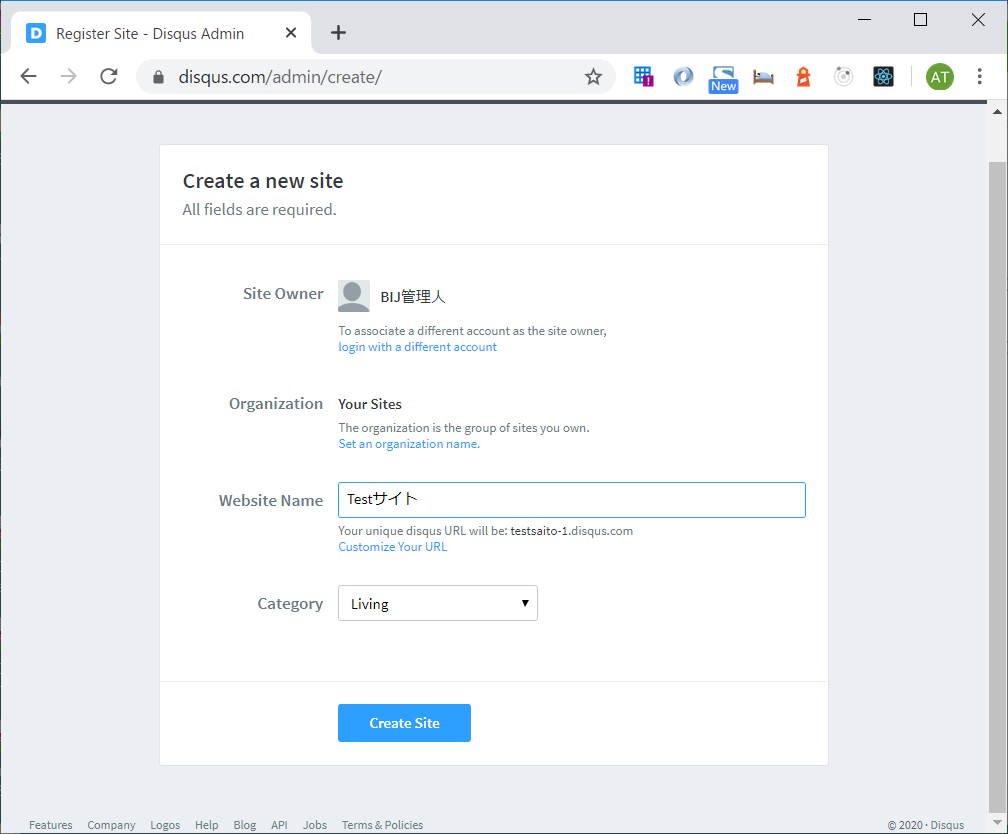Open Terms & Policies footer link
The height and width of the screenshot is (834, 1008).
382,824
